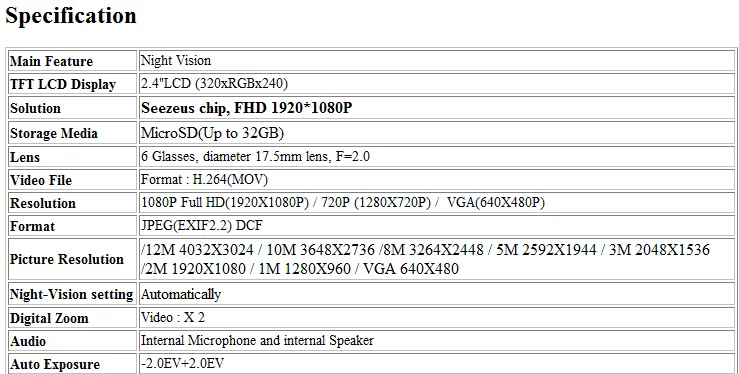Click the 2.4"LCD (320xRGBx240) value
739x374 pixels.
(214, 84)
